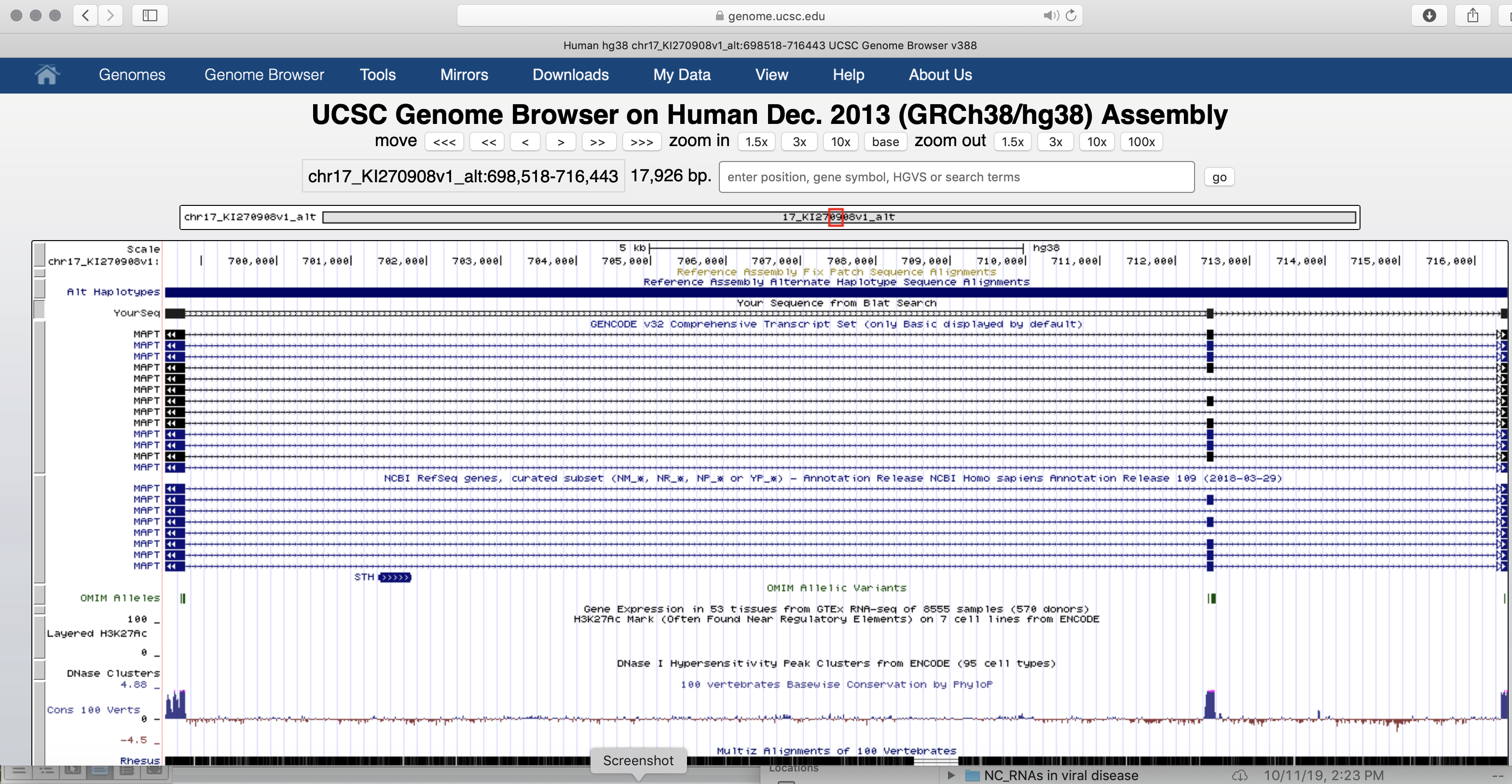The height and width of the screenshot is (784, 1512).
Task: Click the page reload icon
Action: click(x=1071, y=16)
